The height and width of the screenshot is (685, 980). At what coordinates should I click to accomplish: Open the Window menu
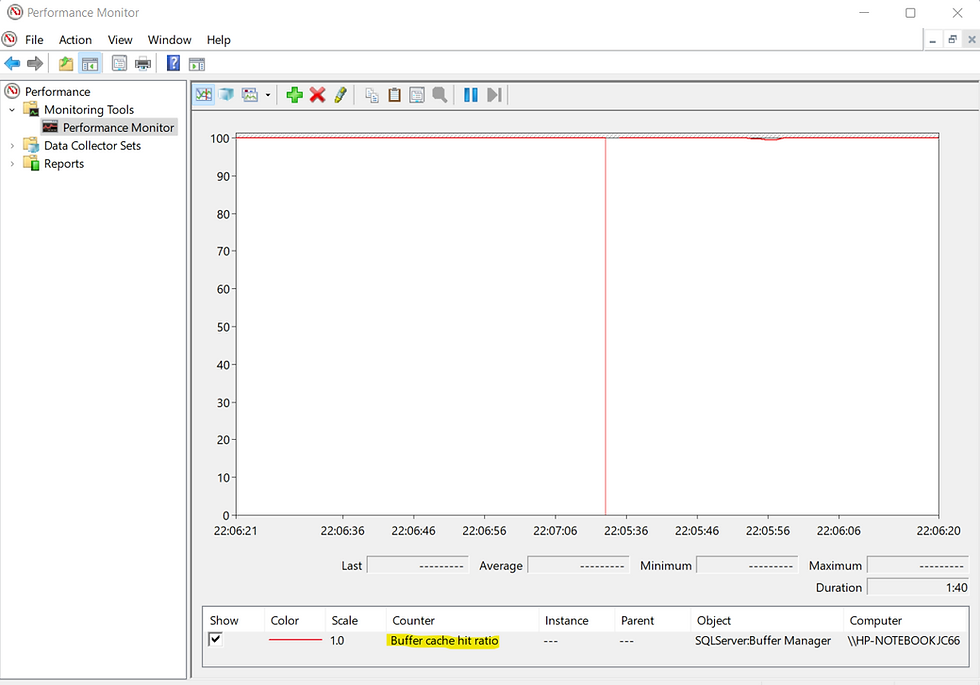(x=169, y=40)
